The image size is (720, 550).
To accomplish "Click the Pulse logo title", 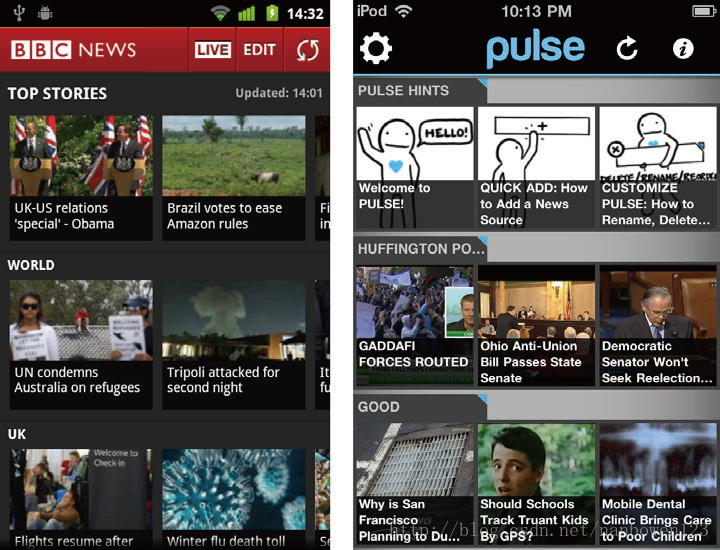I will point(535,50).
